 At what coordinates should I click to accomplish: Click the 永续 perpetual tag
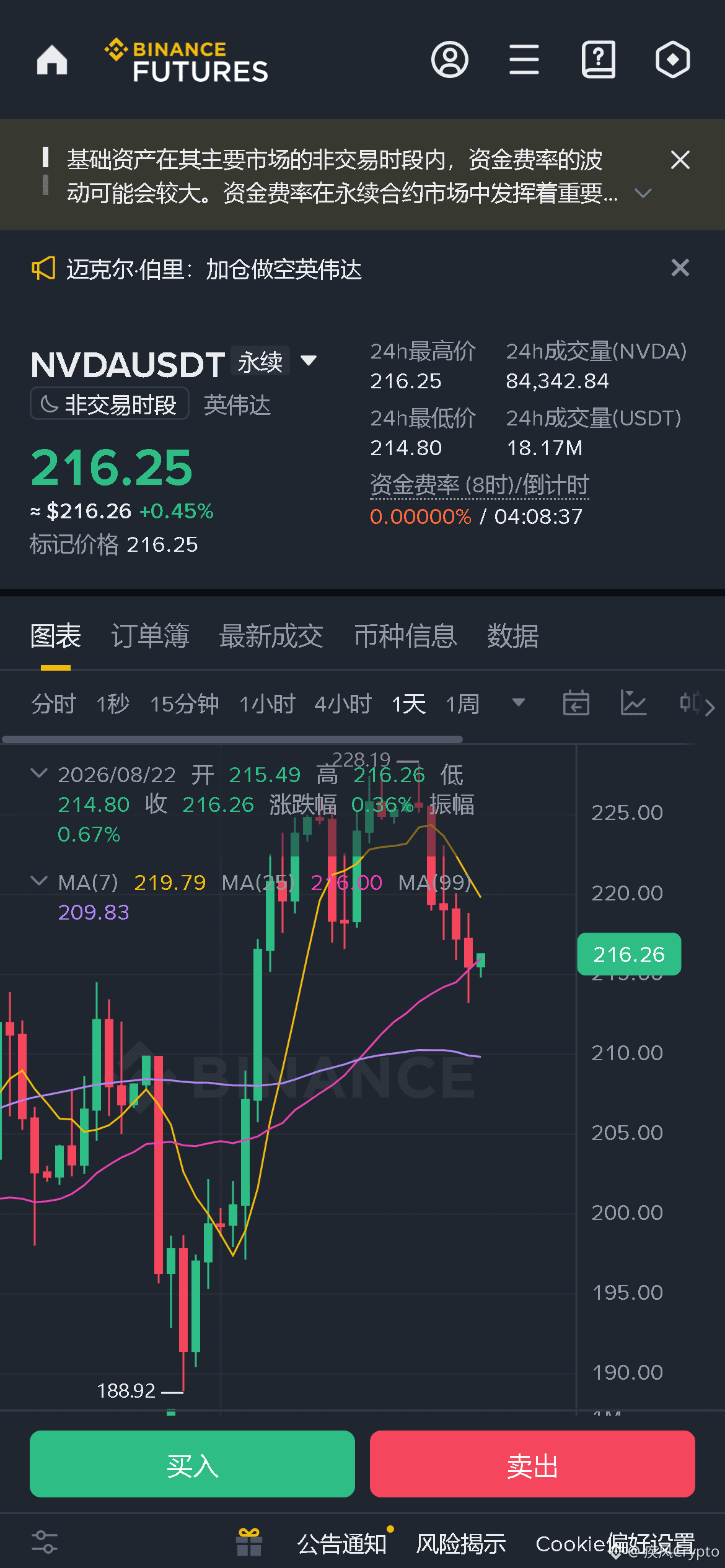coord(260,361)
